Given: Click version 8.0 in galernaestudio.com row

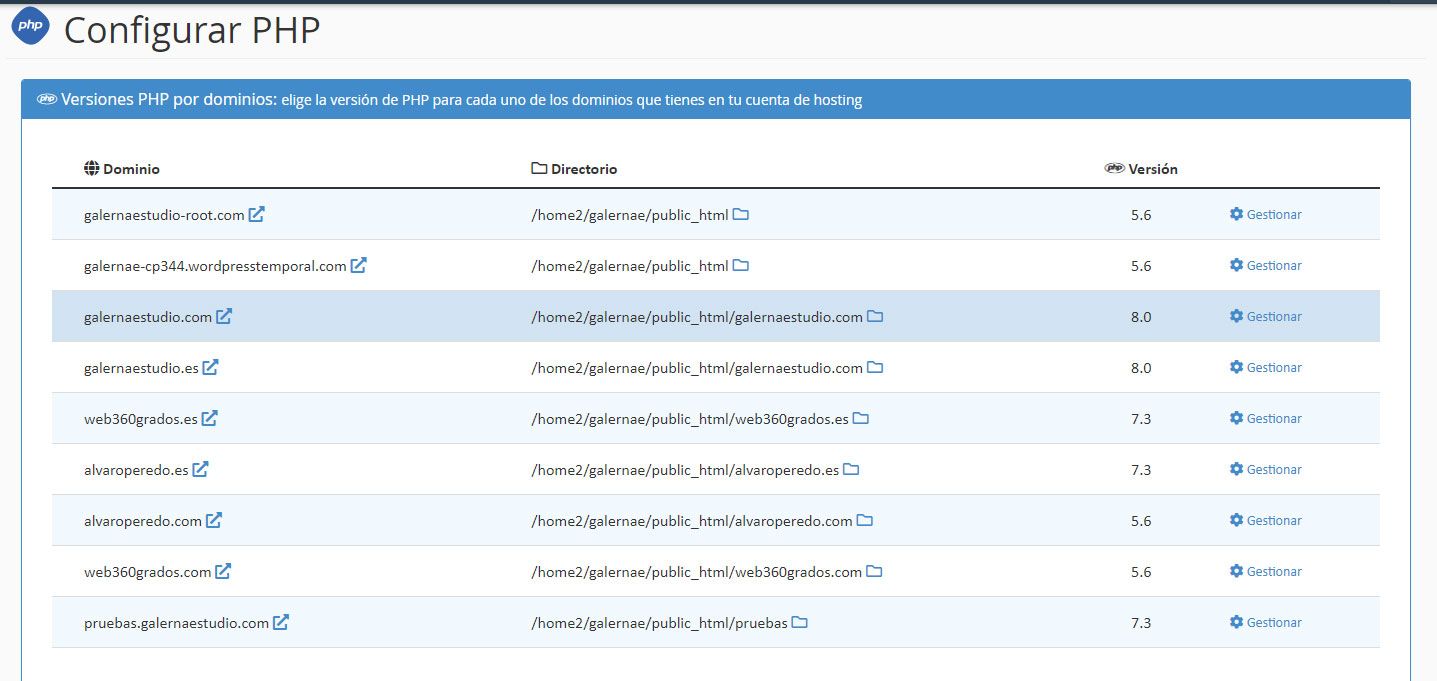Looking at the screenshot, I should [x=1141, y=317].
